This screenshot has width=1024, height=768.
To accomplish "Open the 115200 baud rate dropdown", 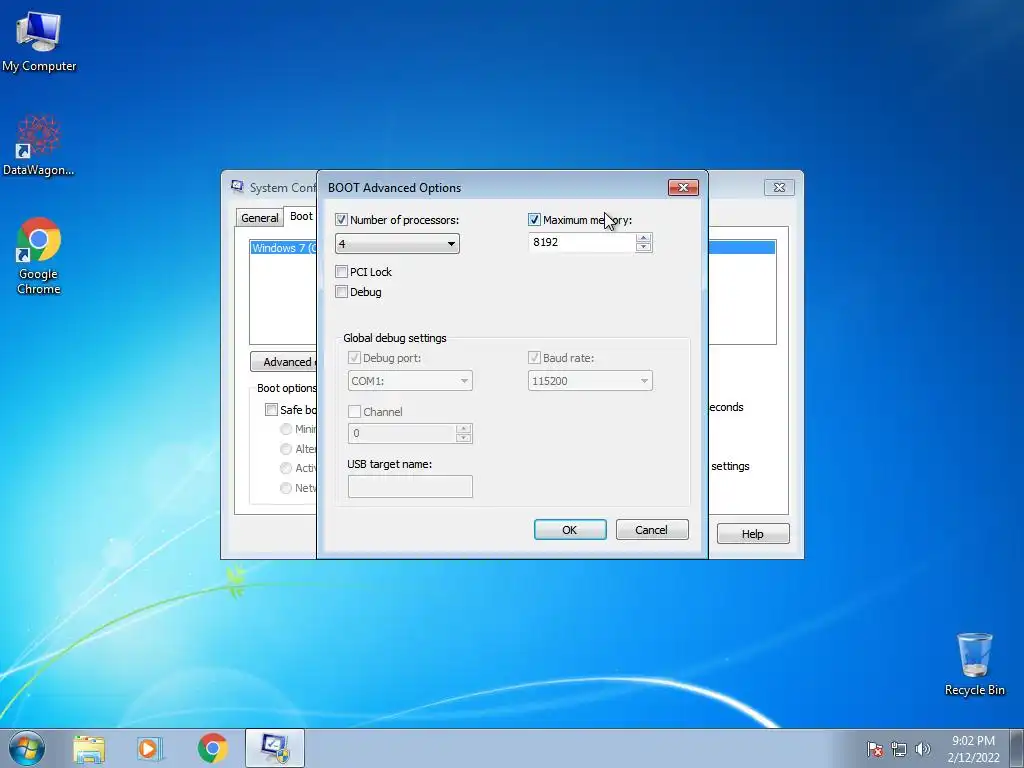I will [590, 381].
